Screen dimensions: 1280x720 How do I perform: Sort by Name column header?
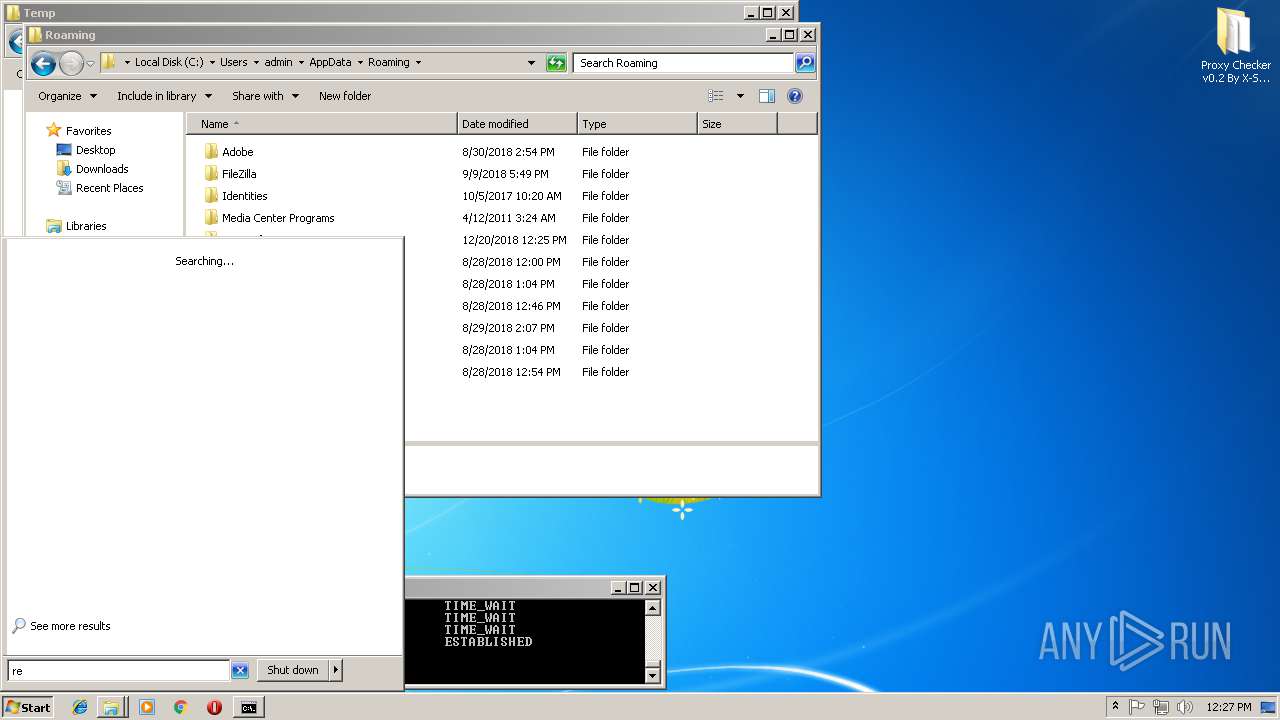(x=321, y=124)
